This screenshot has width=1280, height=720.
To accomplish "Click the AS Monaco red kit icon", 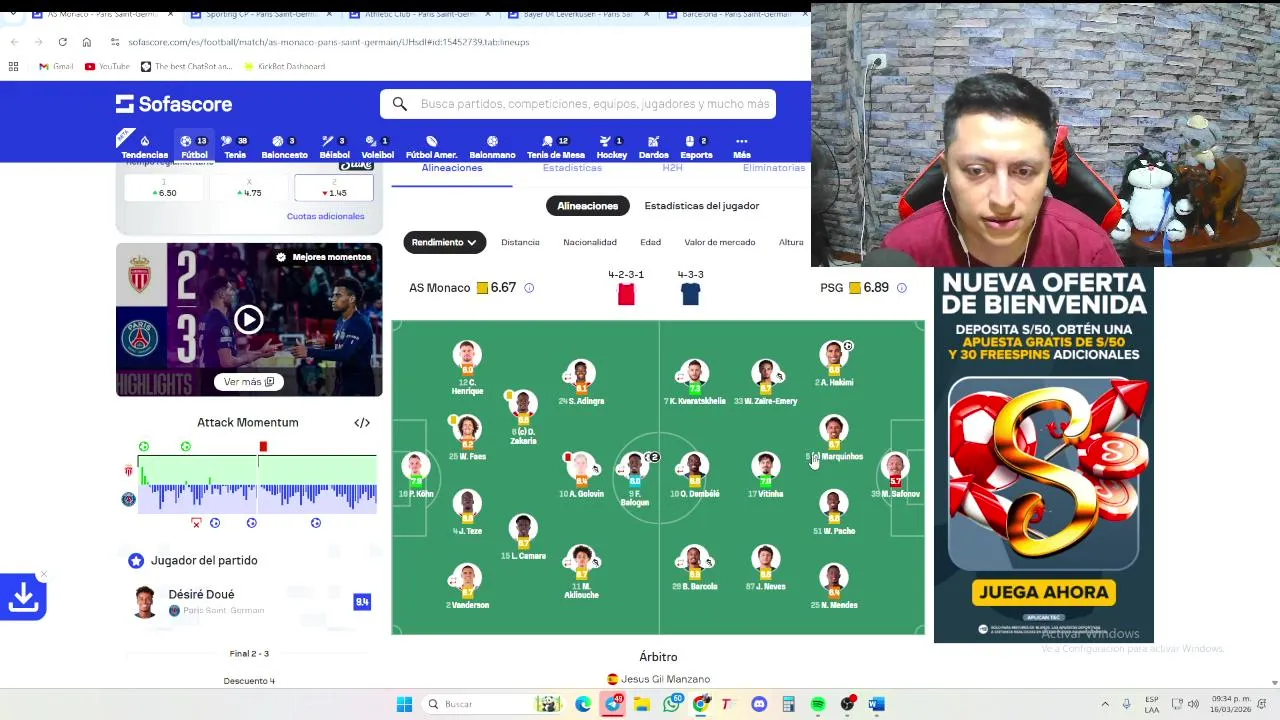I will (x=626, y=294).
